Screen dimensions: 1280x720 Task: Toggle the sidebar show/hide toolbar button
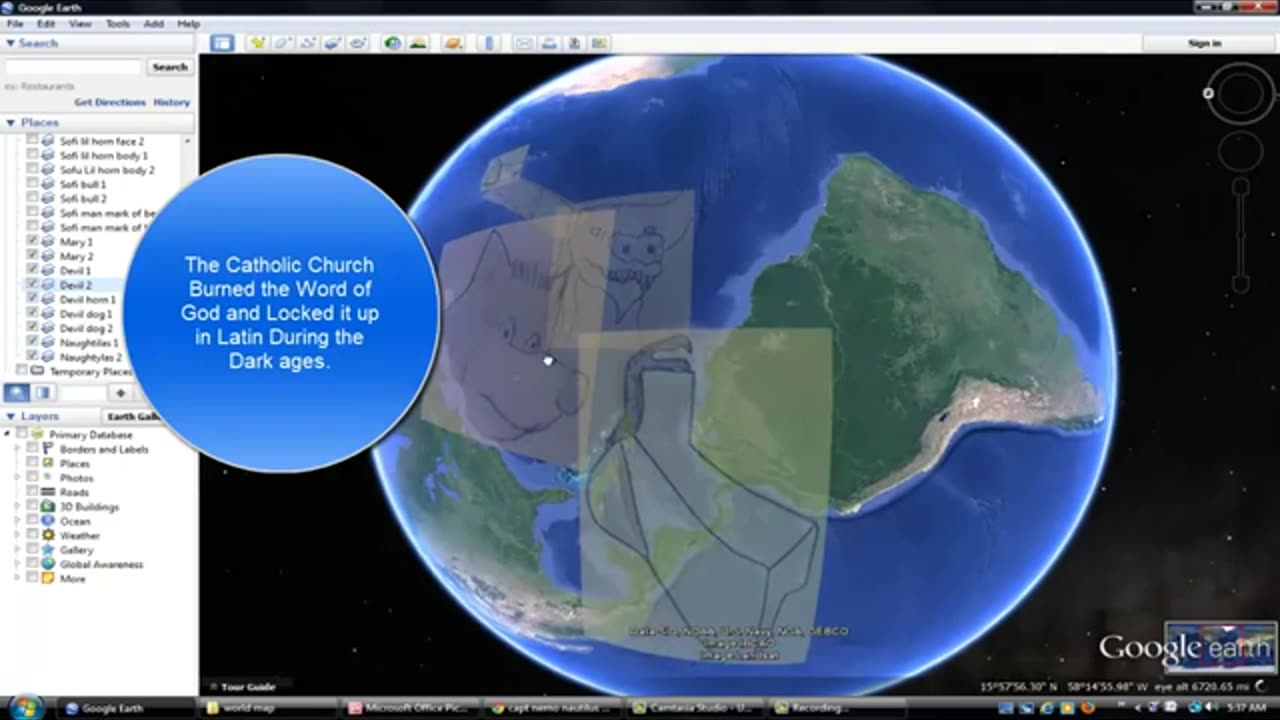click(x=221, y=43)
